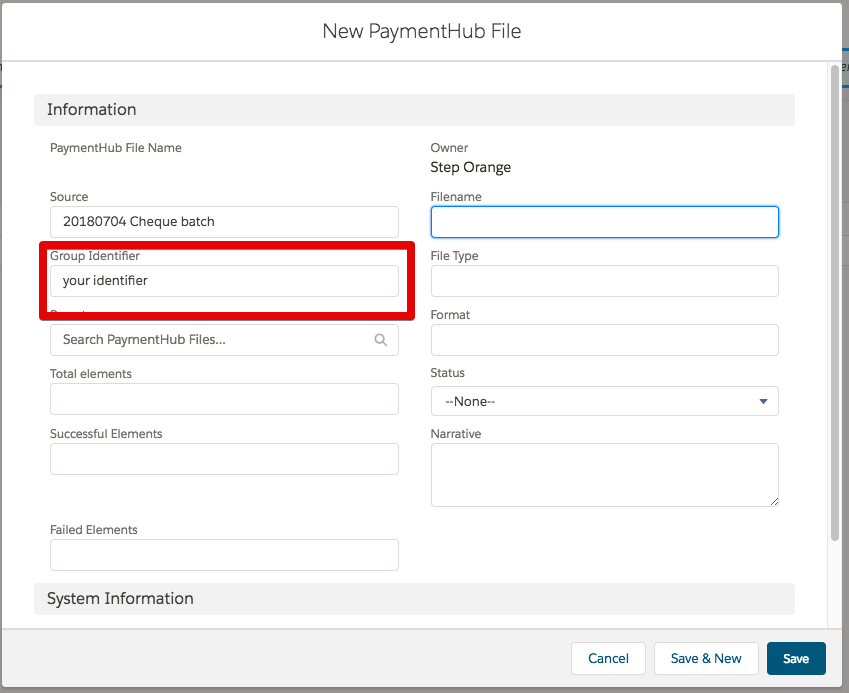
Task: Click into the Successful Elements field
Action: click(x=224, y=459)
